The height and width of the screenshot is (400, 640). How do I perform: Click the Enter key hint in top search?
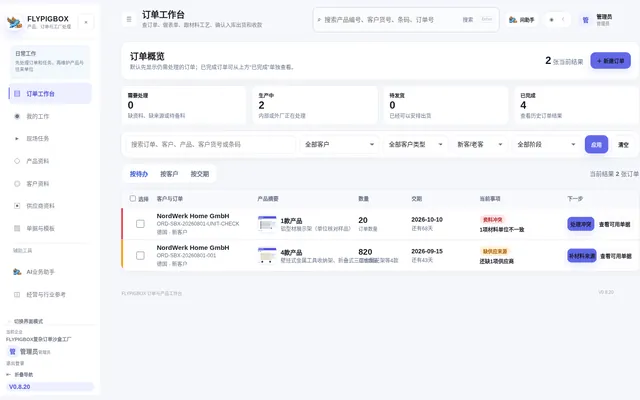click(487, 19)
